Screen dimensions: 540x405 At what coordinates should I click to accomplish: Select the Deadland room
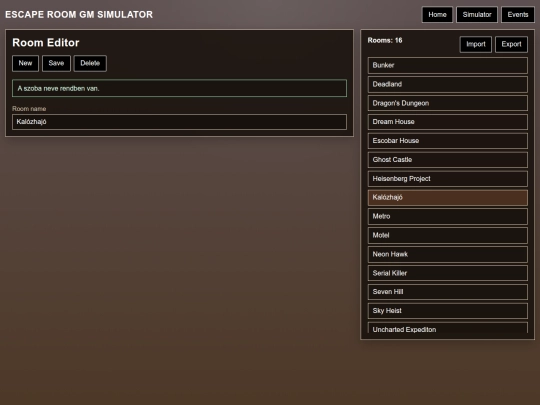coord(448,84)
